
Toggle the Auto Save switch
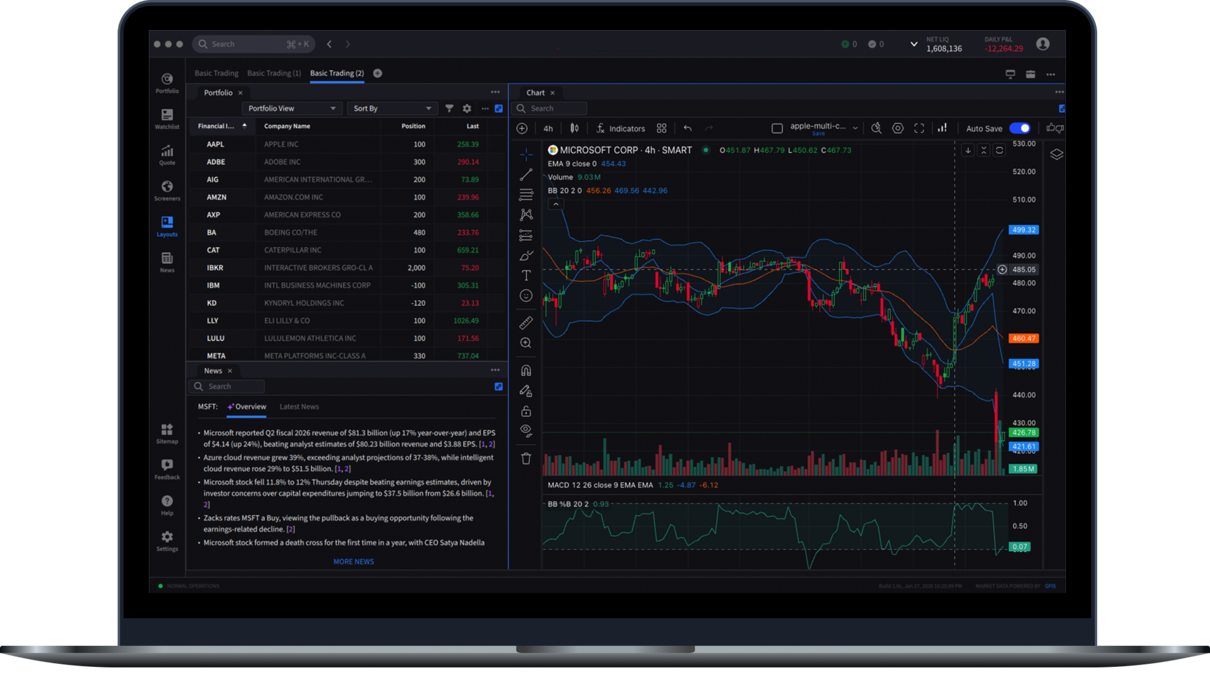point(1020,128)
